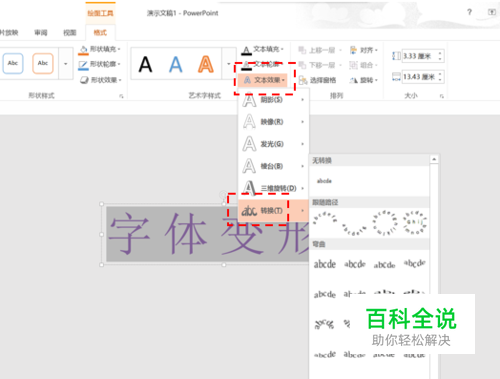
Task: Click the width field stepper arrows
Action: pos(440,77)
